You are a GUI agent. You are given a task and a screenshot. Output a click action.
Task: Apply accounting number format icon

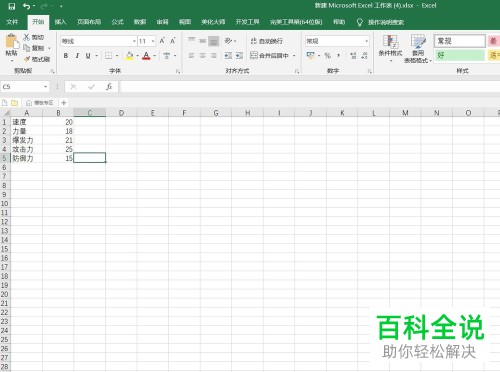(310, 55)
